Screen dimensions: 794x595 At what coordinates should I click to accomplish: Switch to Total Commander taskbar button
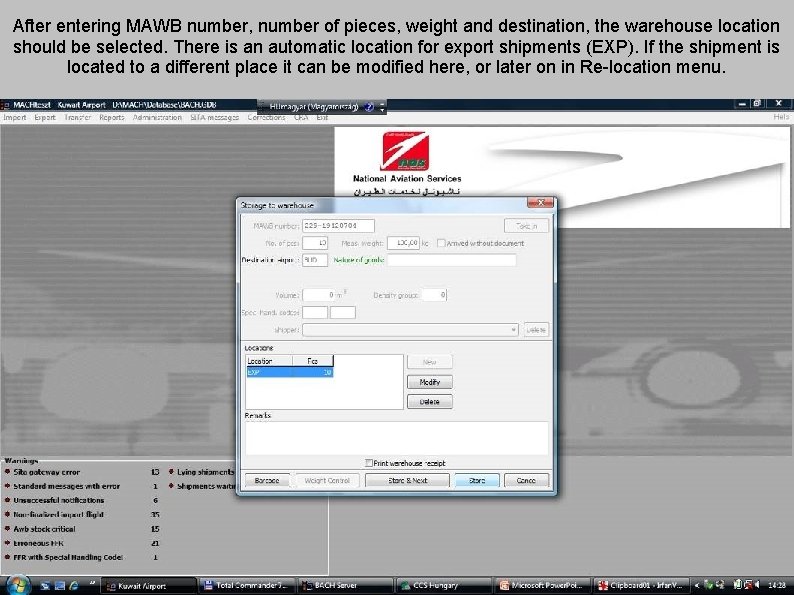(x=247, y=585)
